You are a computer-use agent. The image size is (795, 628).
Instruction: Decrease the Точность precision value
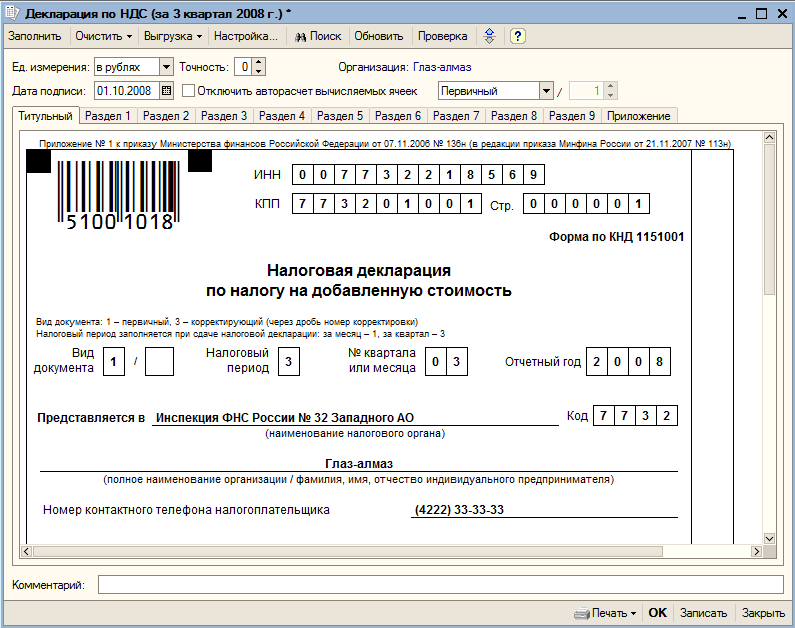259,71
